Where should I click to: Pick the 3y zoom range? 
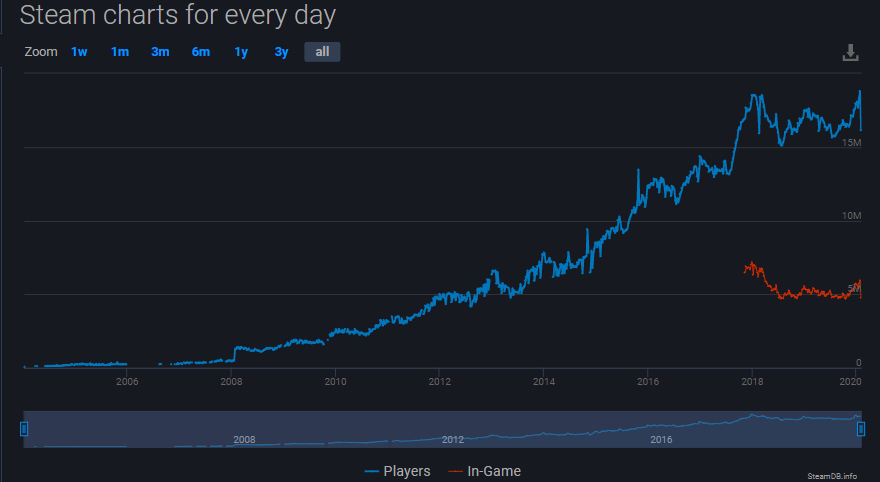point(281,52)
